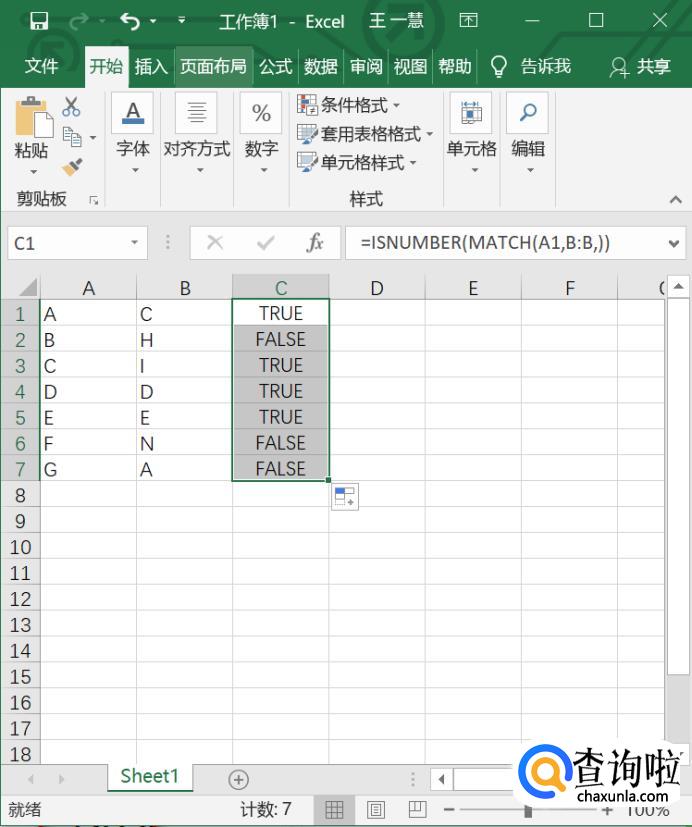Click the Auto Fill Options icon
This screenshot has width=692, height=827.
(x=345, y=497)
